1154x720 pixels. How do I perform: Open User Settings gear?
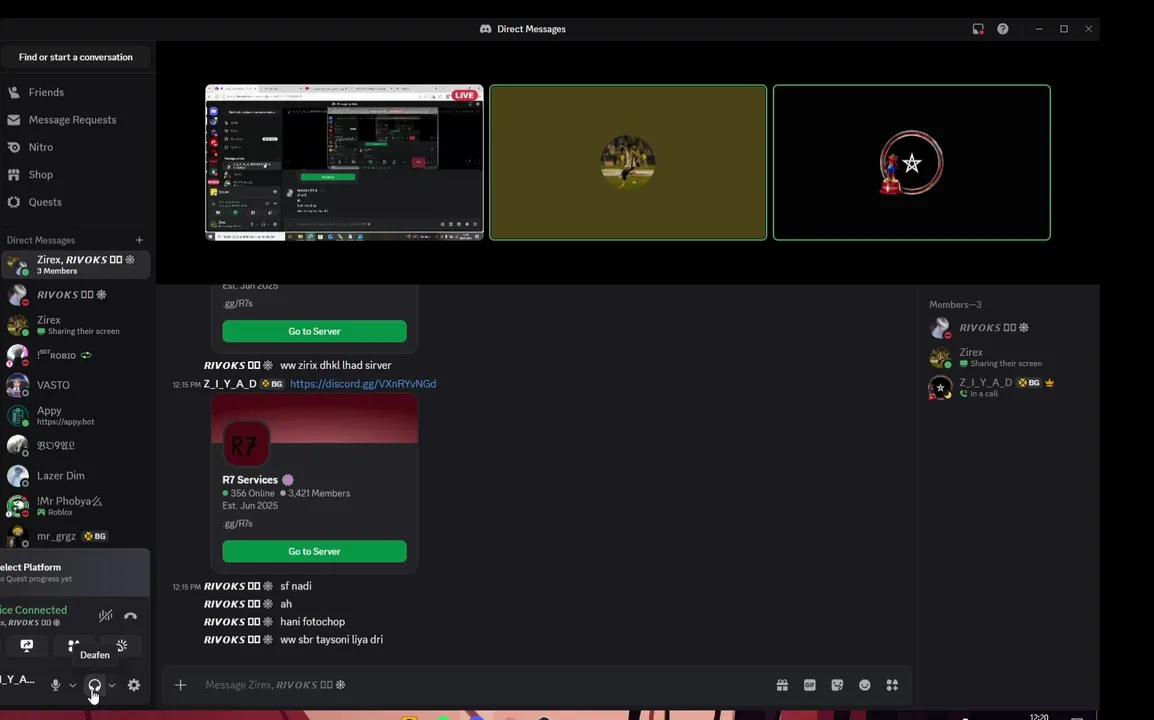tap(134, 685)
